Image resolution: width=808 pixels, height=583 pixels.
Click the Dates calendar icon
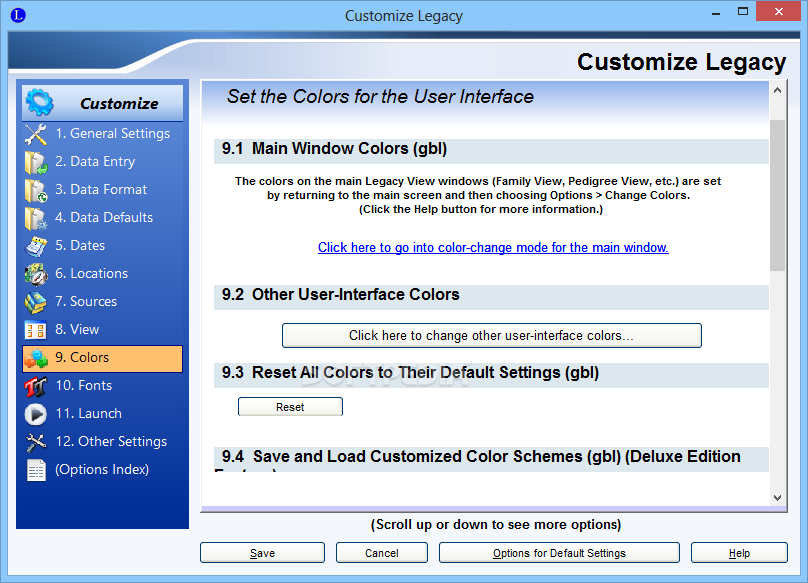pyautogui.click(x=36, y=246)
